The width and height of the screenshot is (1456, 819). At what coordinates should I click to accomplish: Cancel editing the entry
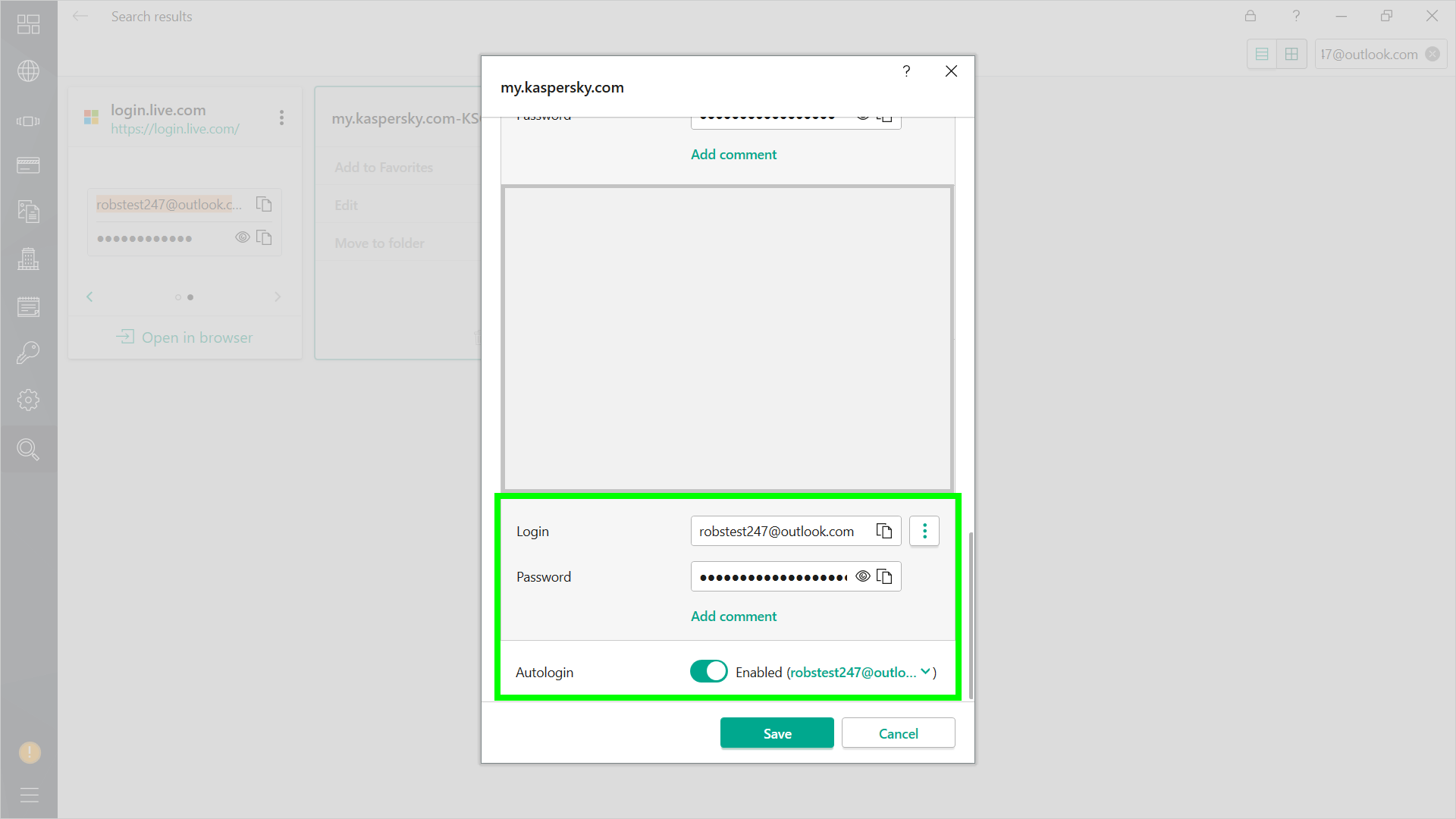[898, 733]
